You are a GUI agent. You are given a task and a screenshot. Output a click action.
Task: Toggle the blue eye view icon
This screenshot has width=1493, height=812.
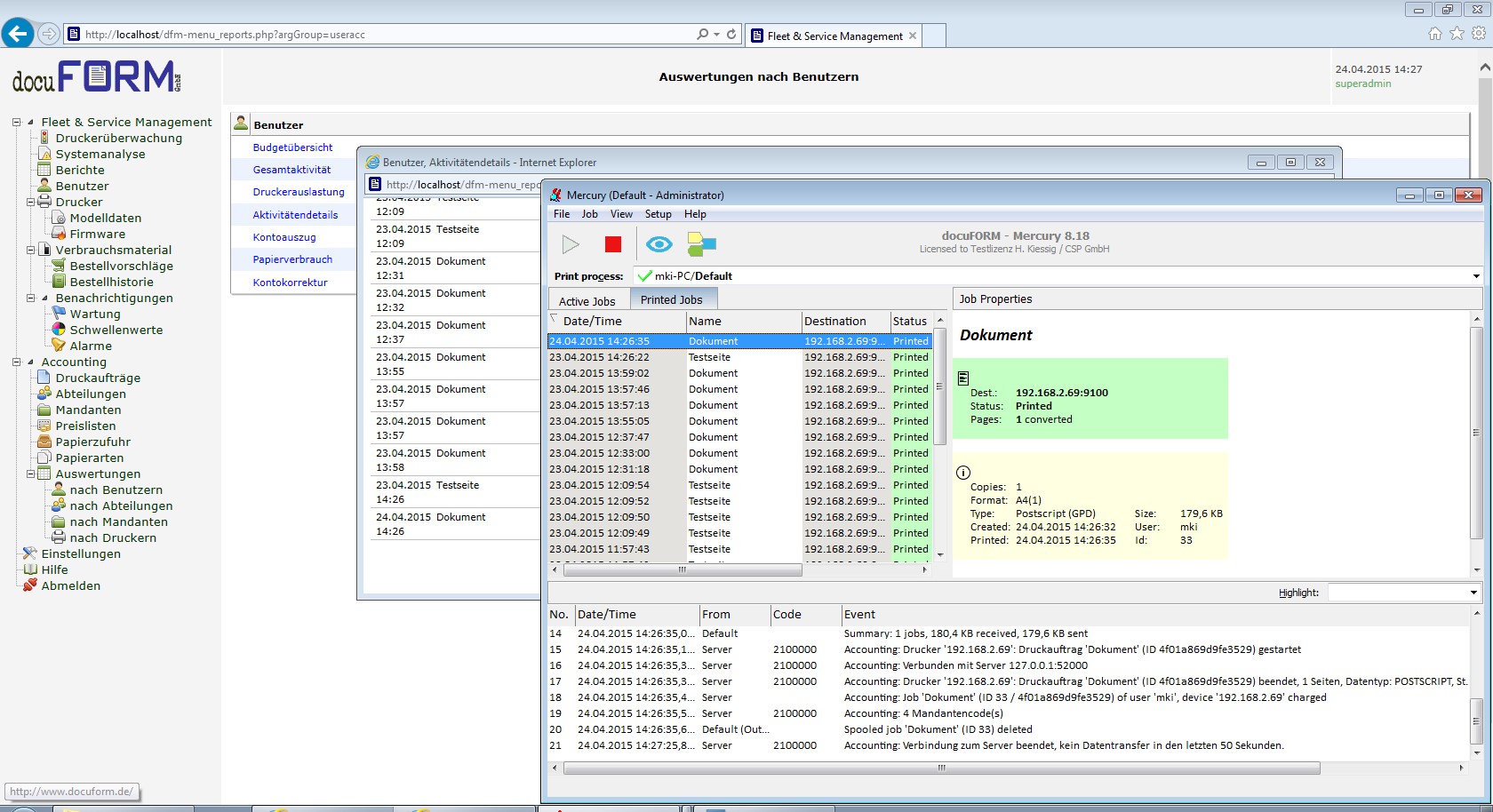point(659,244)
